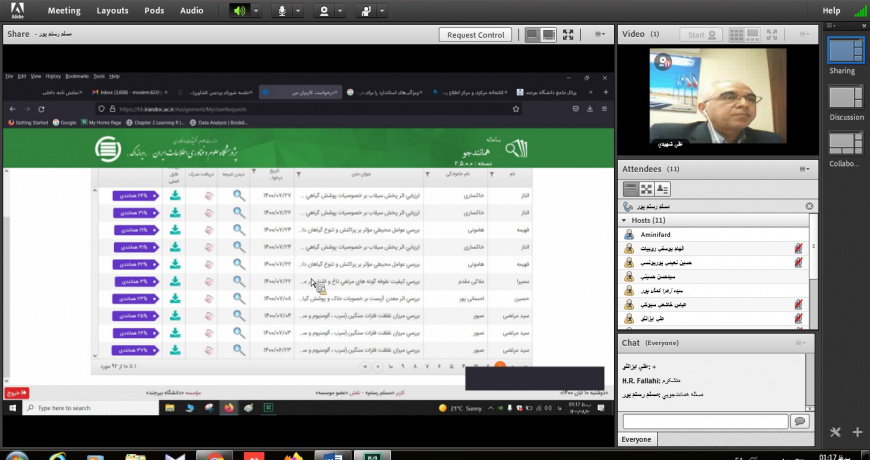The height and width of the screenshot is (460, 870).
Task: Collapse the Hosts (11) group
Action: click(624, 220)
